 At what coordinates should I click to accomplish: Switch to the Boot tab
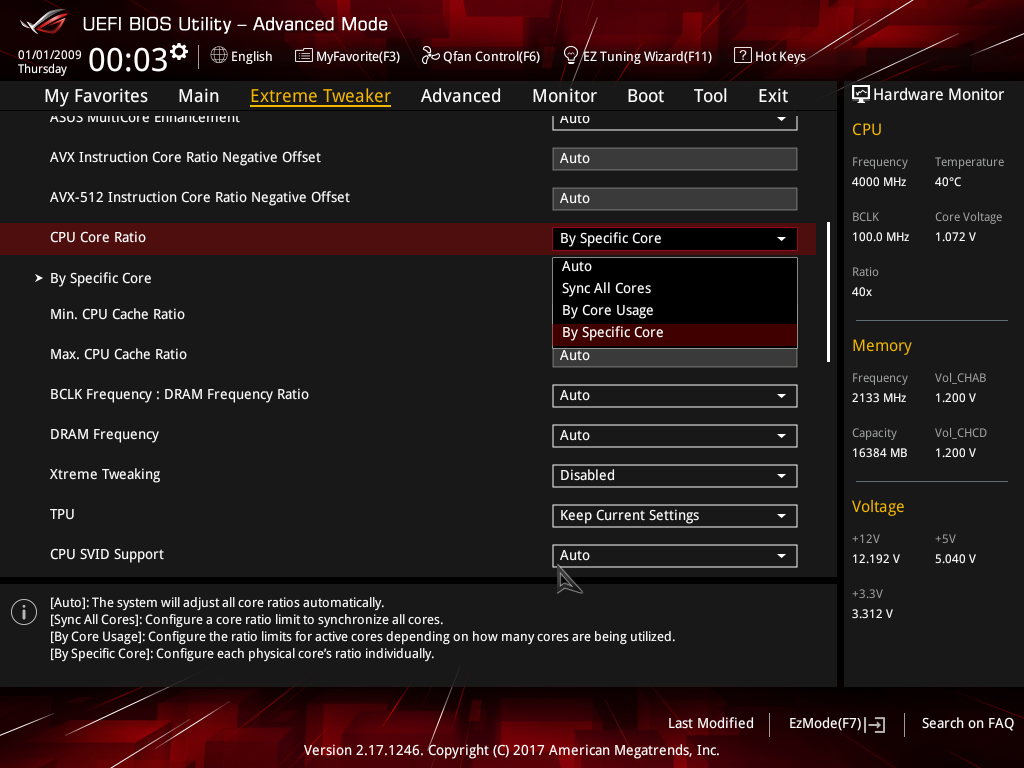646,96
